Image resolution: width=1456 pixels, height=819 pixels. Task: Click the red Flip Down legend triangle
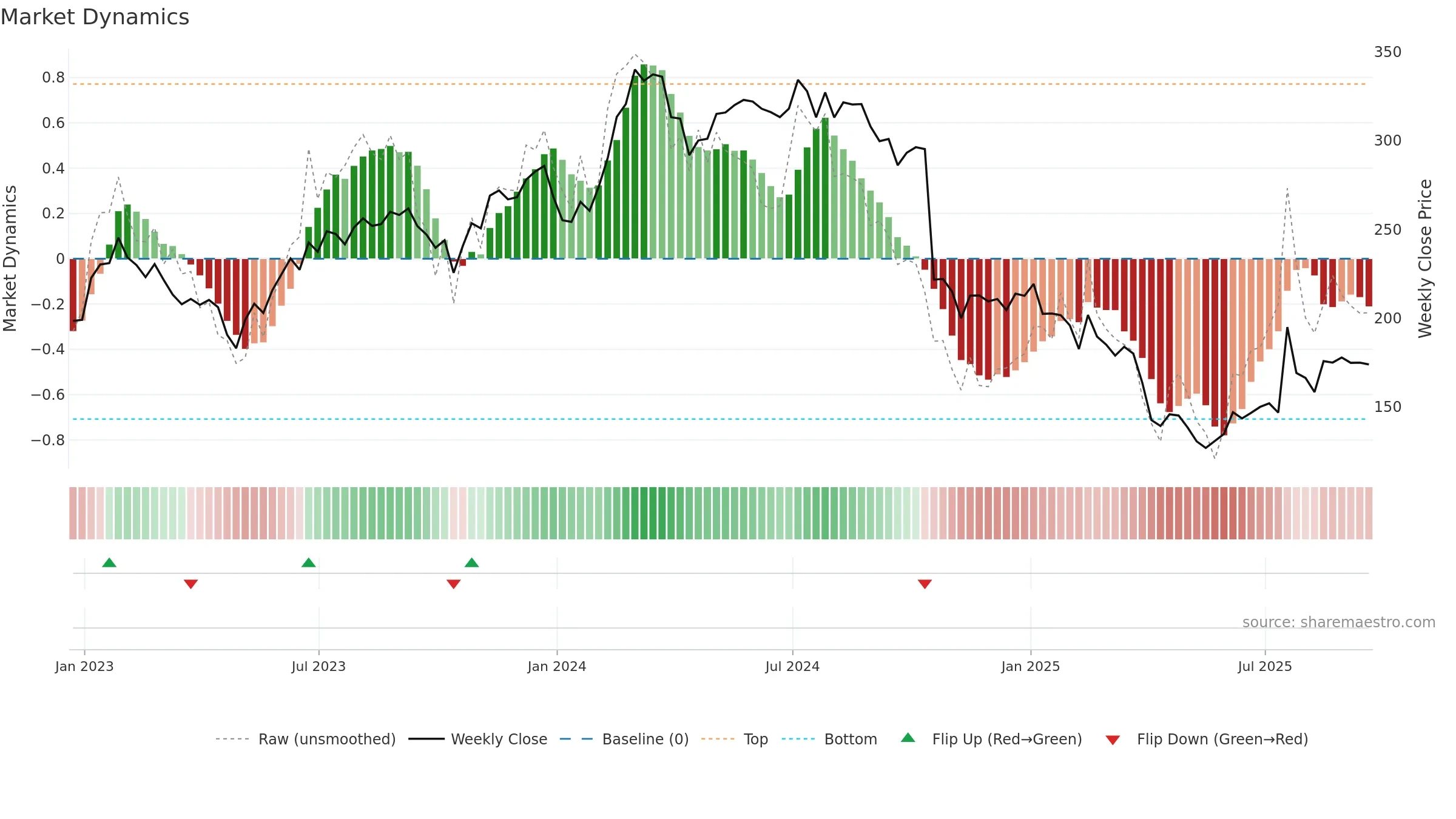tap(1113, 740)
